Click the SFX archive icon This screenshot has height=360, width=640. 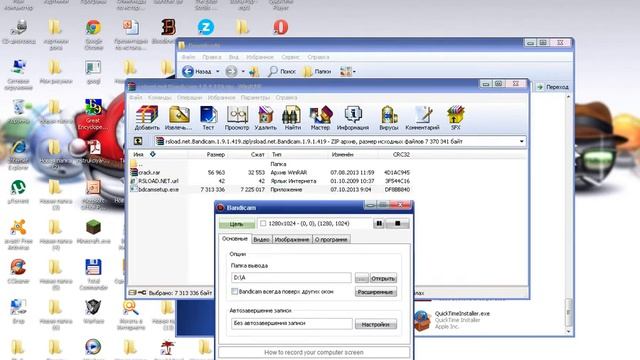pyautogui.click(x=456, y=118)
